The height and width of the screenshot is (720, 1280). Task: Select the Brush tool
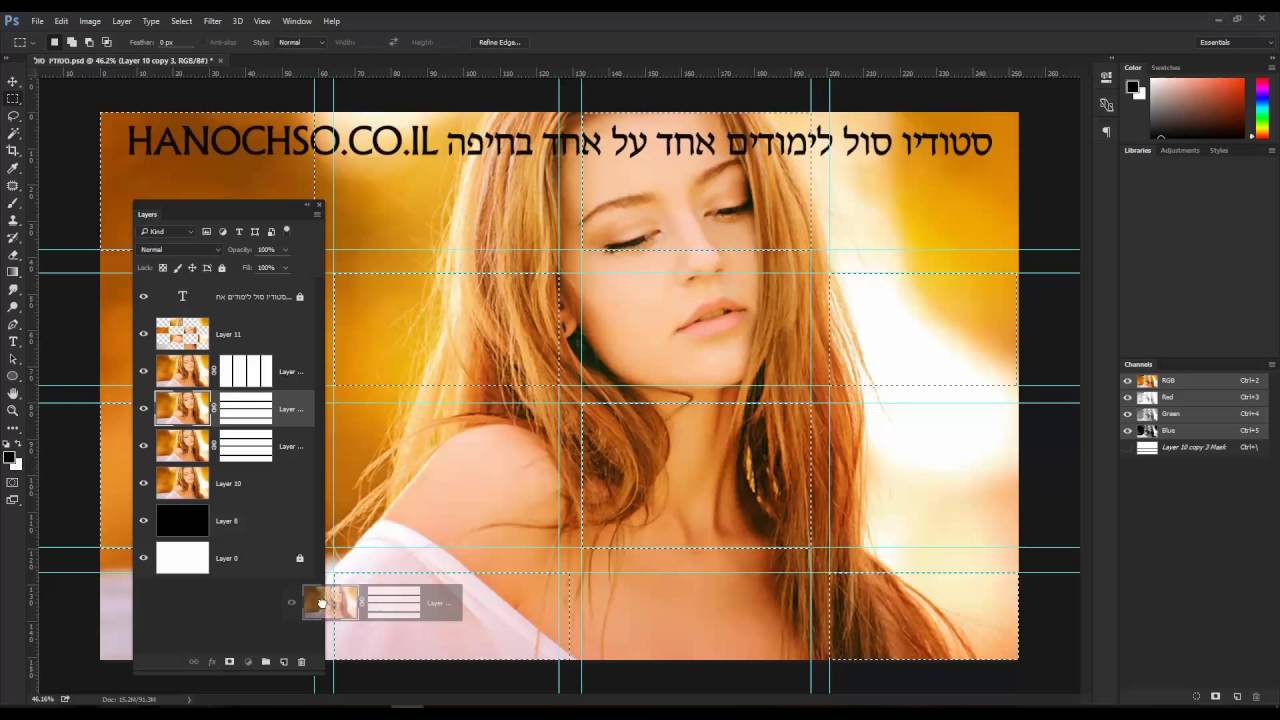pyautogui.click(x=13, y=203)
